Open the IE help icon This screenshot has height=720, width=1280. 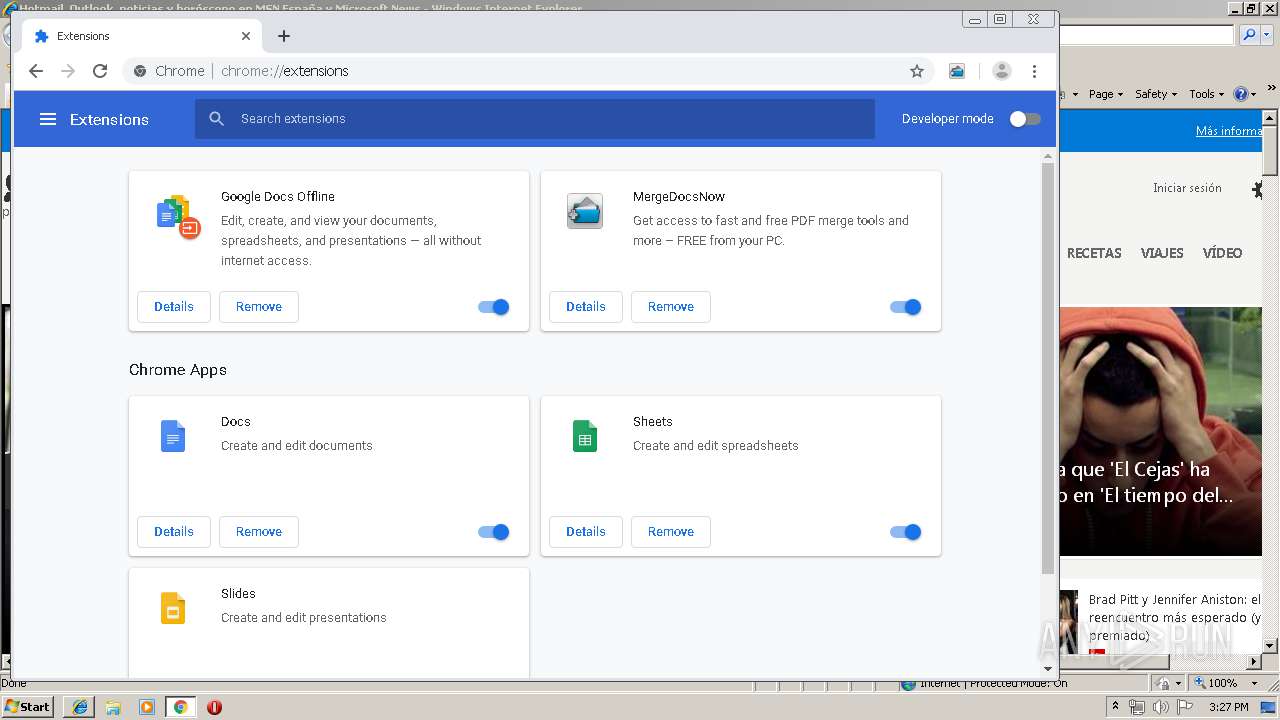tap(1240, 94)
